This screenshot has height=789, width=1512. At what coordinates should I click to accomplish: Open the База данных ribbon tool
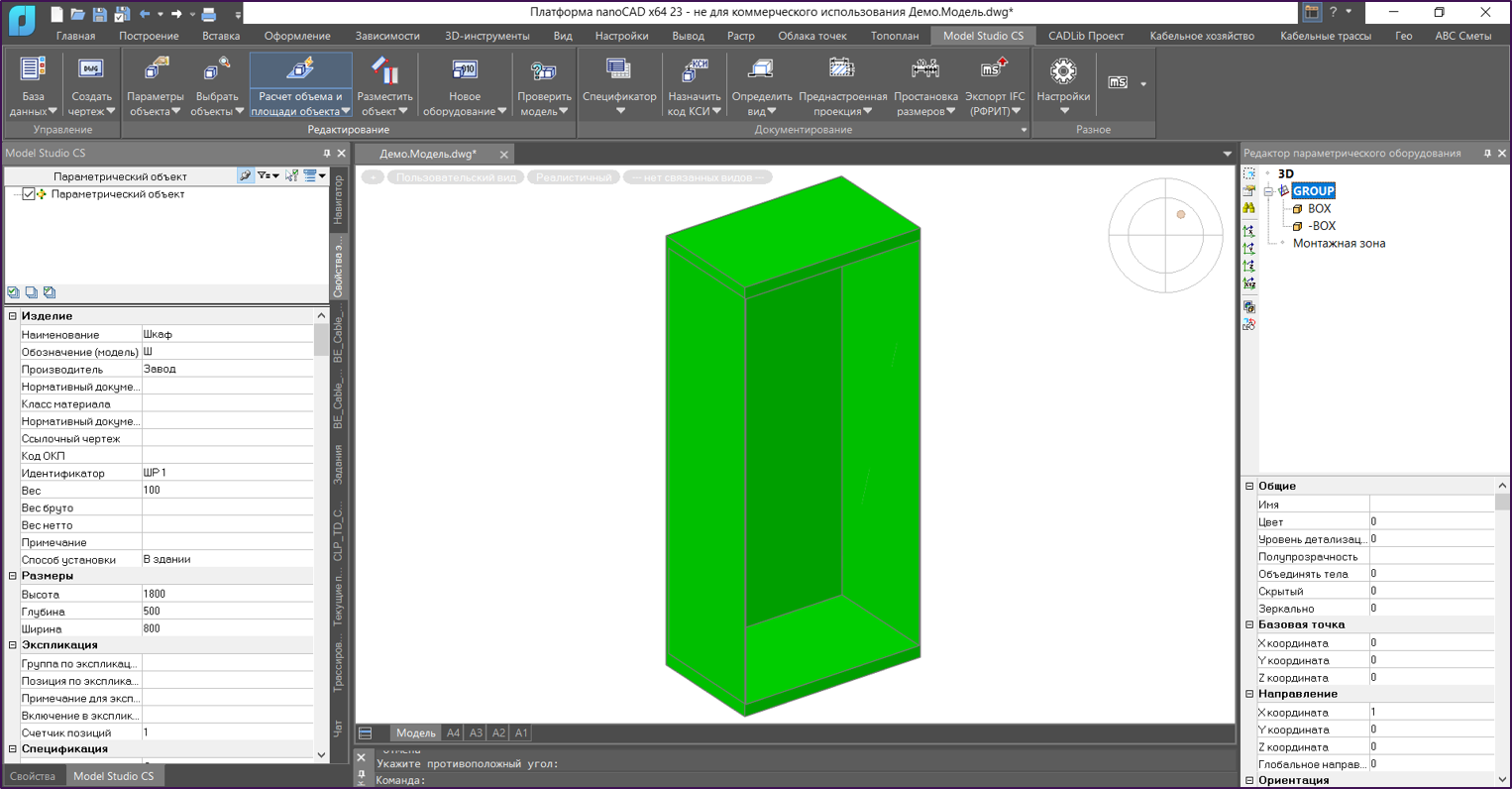click(x=33, y=86)
